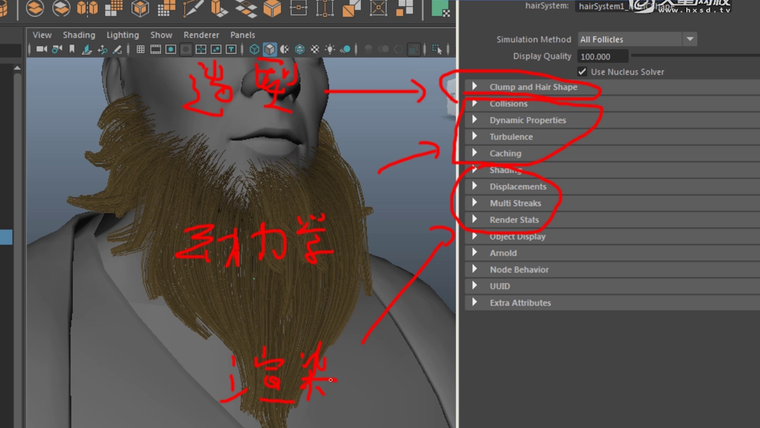The width and height of the screenshot is (760, 428).
Task: Open the Lighting panel menu
Action: (x=123, y=35)
